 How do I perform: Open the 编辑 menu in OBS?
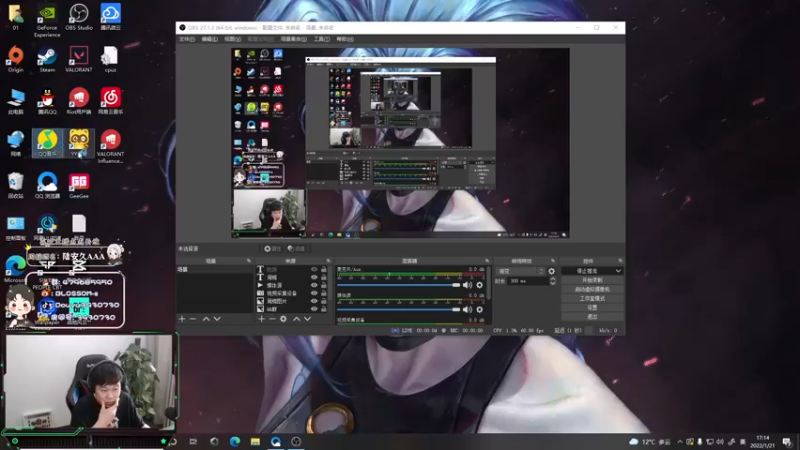click(x=209, y=39)
